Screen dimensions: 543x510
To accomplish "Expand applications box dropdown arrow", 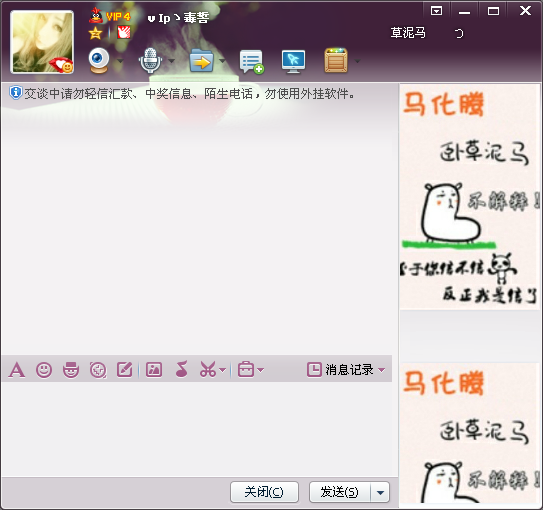I will [357, 61].
